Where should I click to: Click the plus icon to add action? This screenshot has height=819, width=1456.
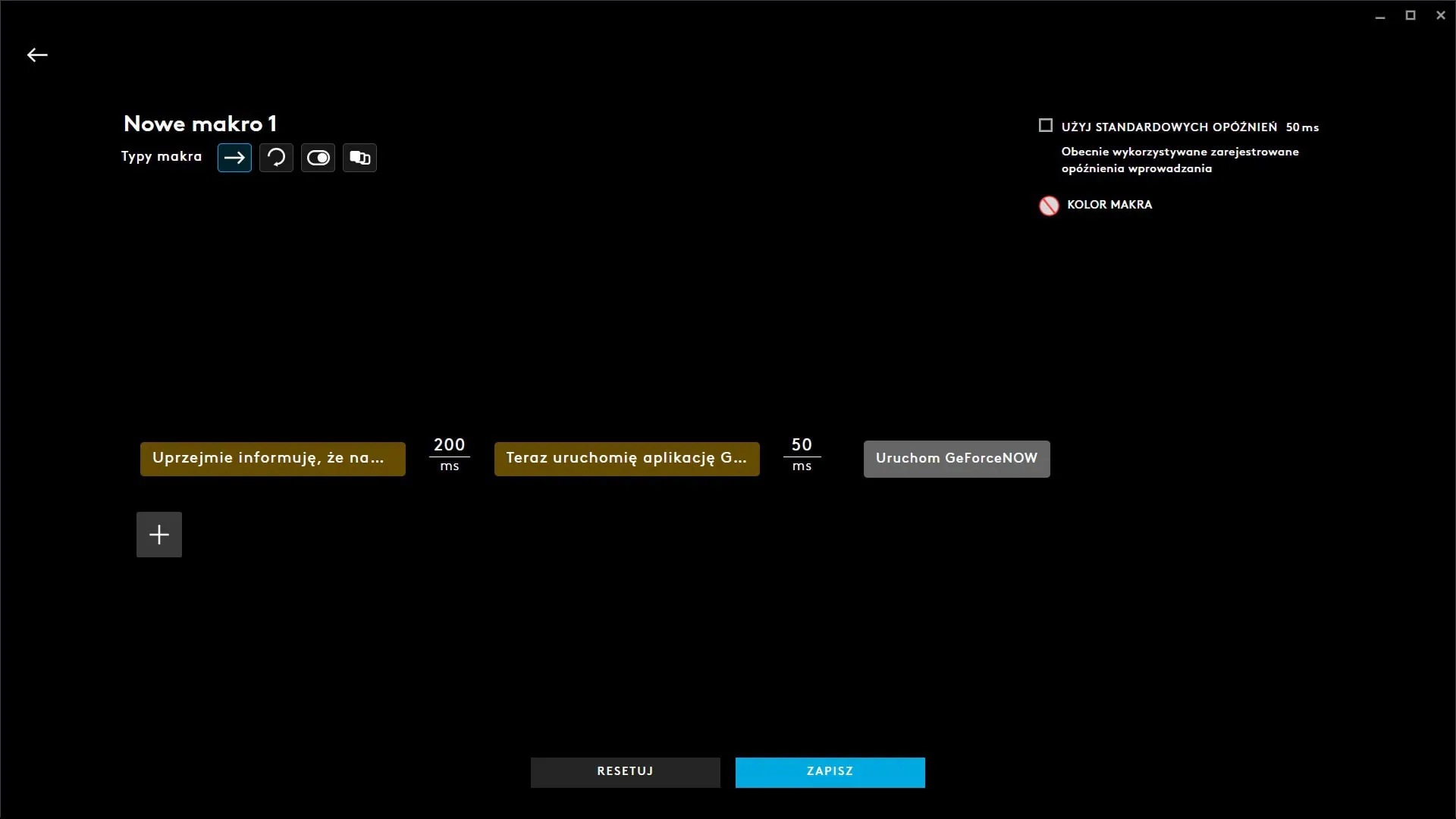click(159, 535)
